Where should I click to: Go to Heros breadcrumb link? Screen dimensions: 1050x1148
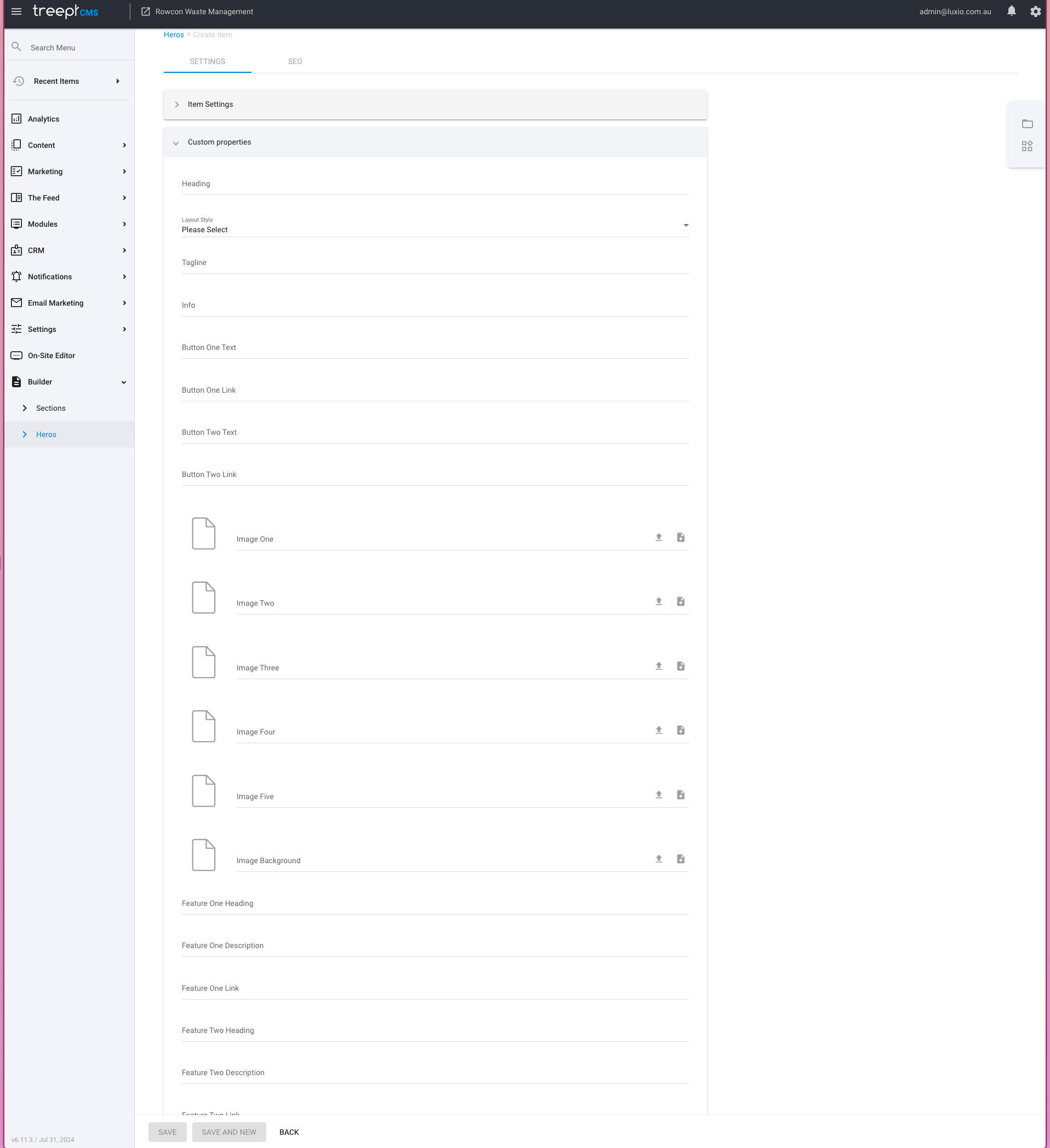pos(174,35)
